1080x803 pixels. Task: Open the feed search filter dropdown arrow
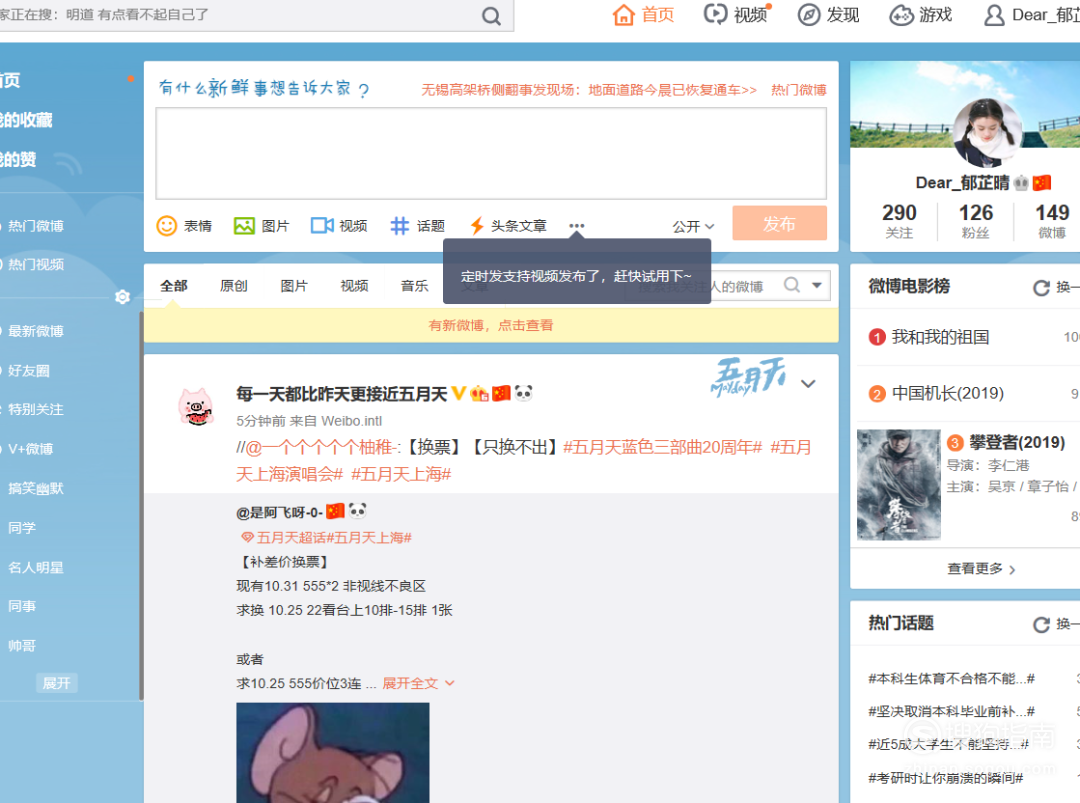pos(817,285)
